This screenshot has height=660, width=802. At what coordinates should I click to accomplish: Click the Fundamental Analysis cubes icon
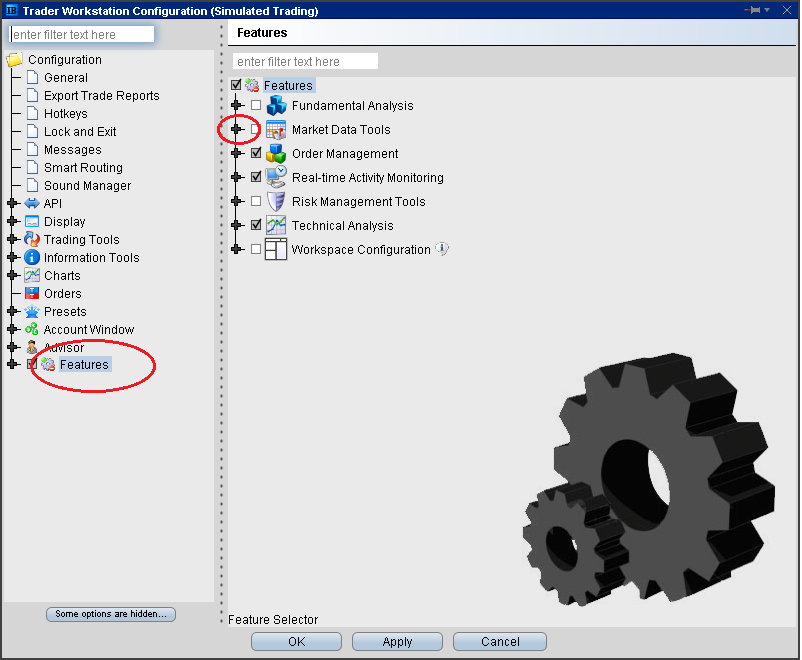coord(276,105)
